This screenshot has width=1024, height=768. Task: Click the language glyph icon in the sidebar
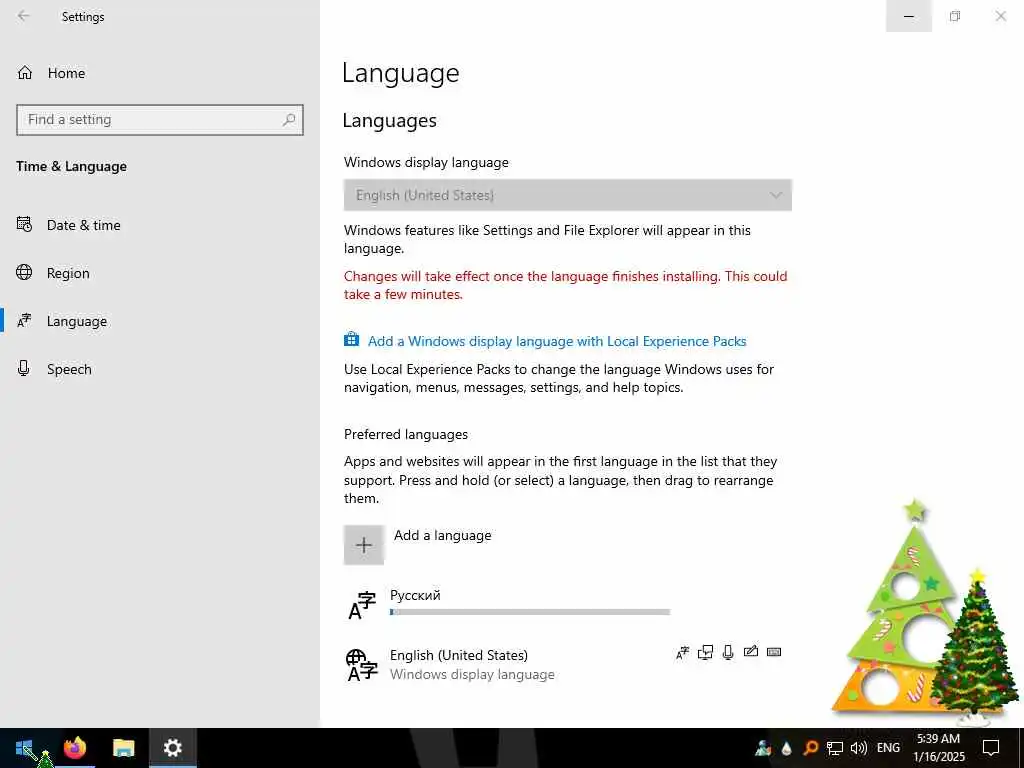point(24,320)
